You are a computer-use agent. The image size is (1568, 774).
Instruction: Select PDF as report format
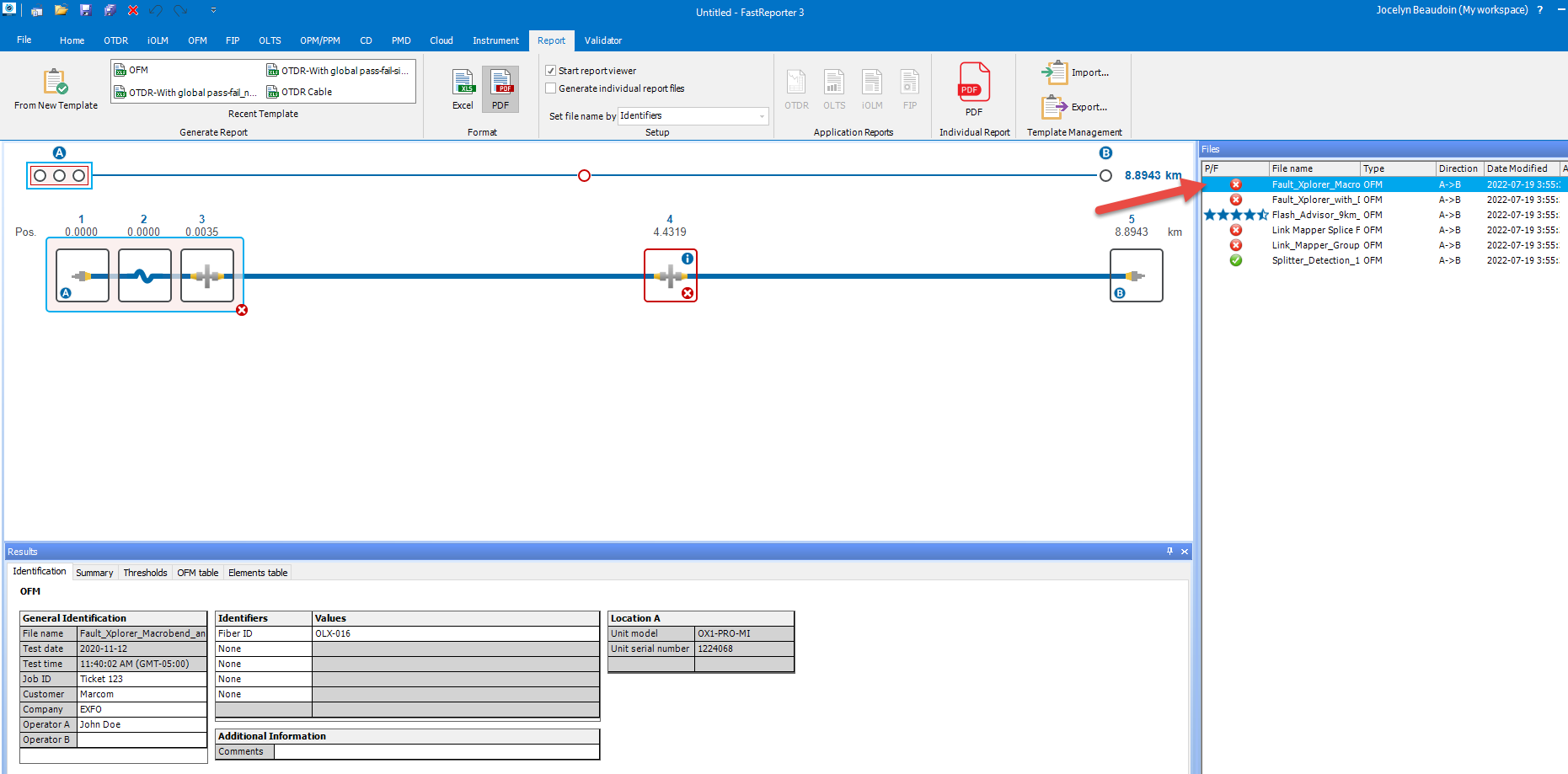(x=500, y=89)
